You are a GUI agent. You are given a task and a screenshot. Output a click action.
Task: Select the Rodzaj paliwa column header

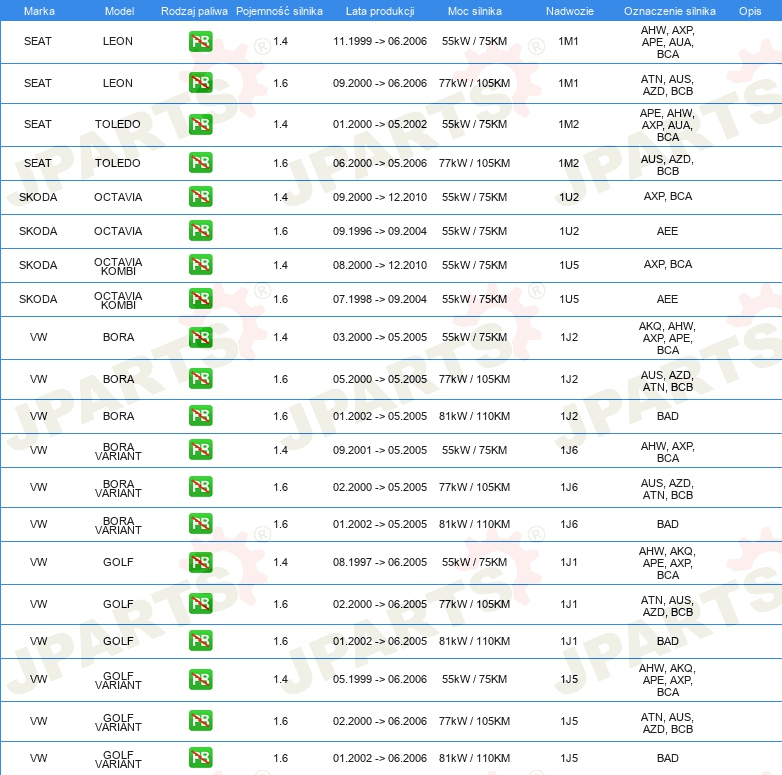point(194,11)
